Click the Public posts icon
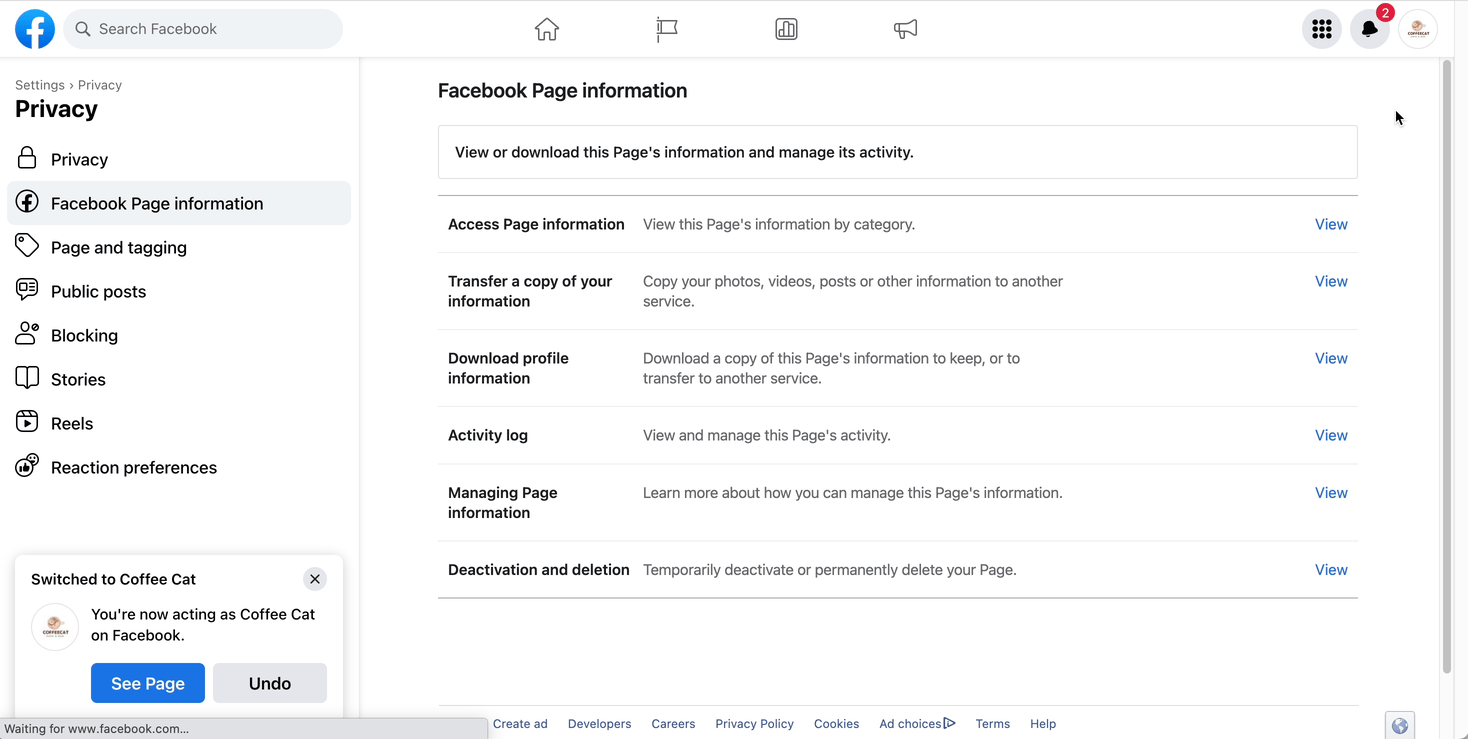Image resolution: width=1468 pixels, height=739 pixels. tap(27, 290)
